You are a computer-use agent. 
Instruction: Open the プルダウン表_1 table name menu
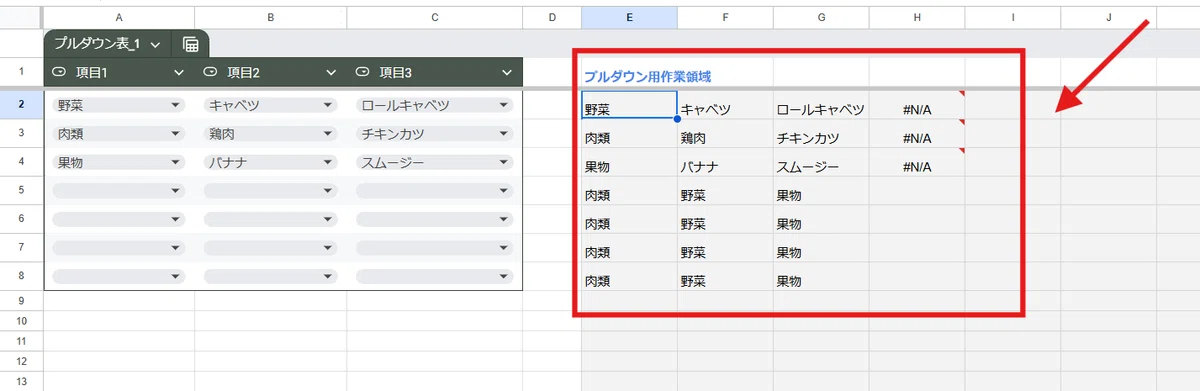click(155, 45)
